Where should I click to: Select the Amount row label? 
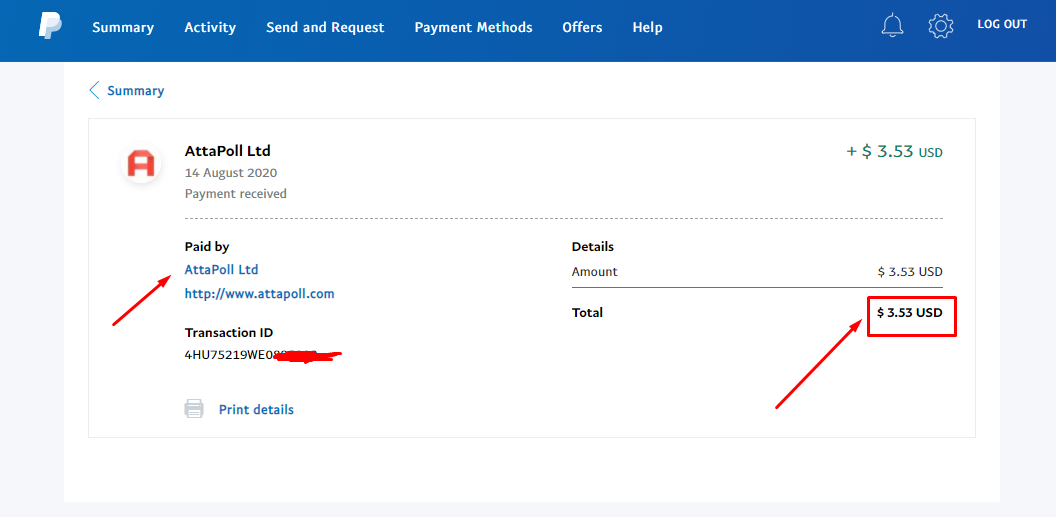(595, 272)
